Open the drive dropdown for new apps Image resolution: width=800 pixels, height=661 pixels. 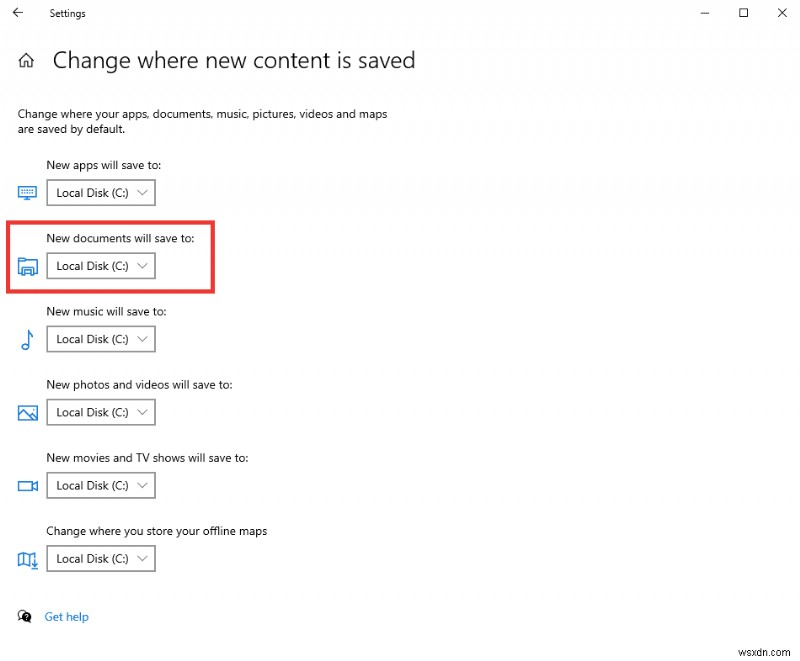click(x=100, y=192)
